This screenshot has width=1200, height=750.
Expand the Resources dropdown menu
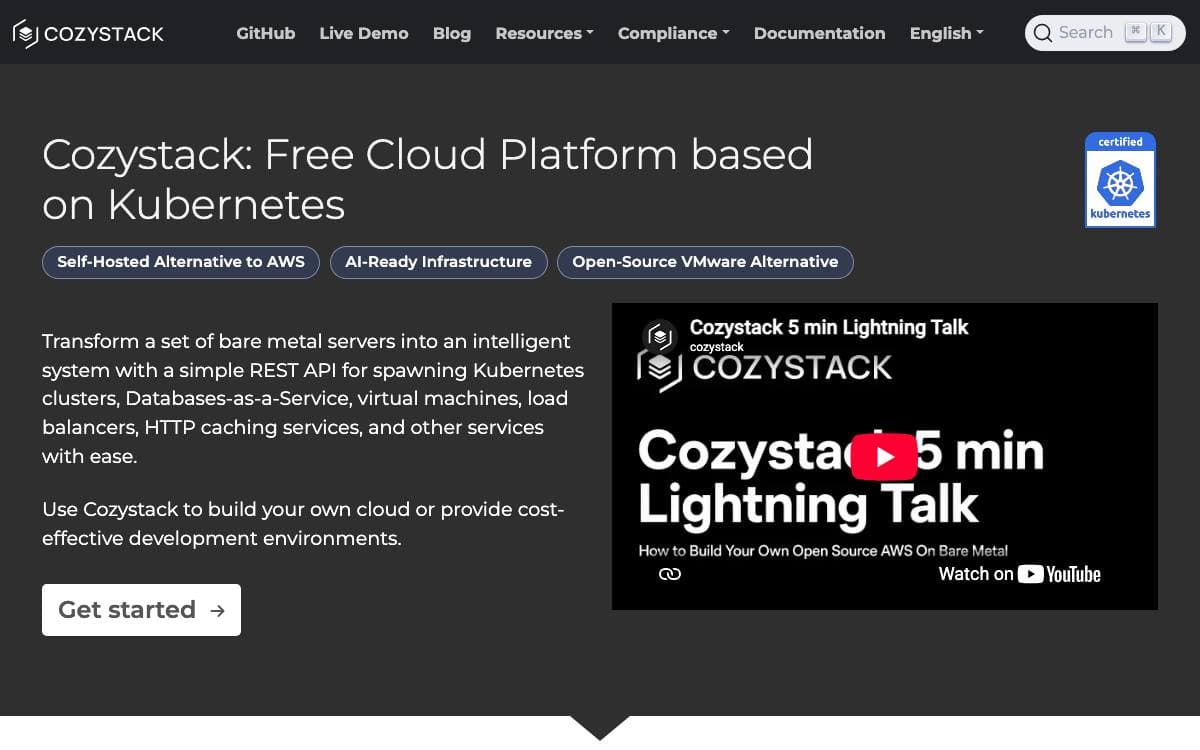pyautogui.click(x=544, y=33)
